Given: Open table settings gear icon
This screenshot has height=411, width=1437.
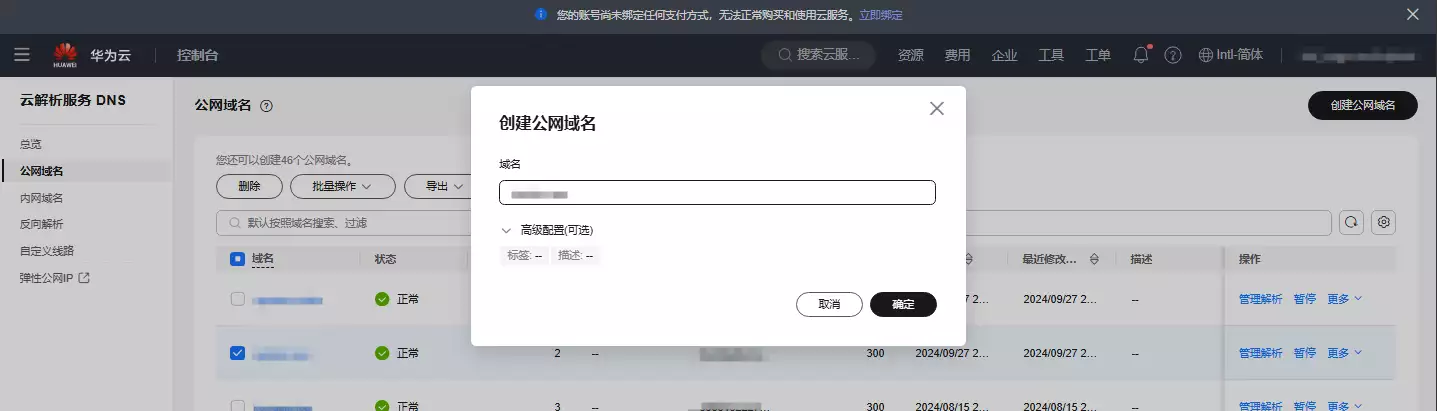Looking at the screenshot, I should 1384,222.
